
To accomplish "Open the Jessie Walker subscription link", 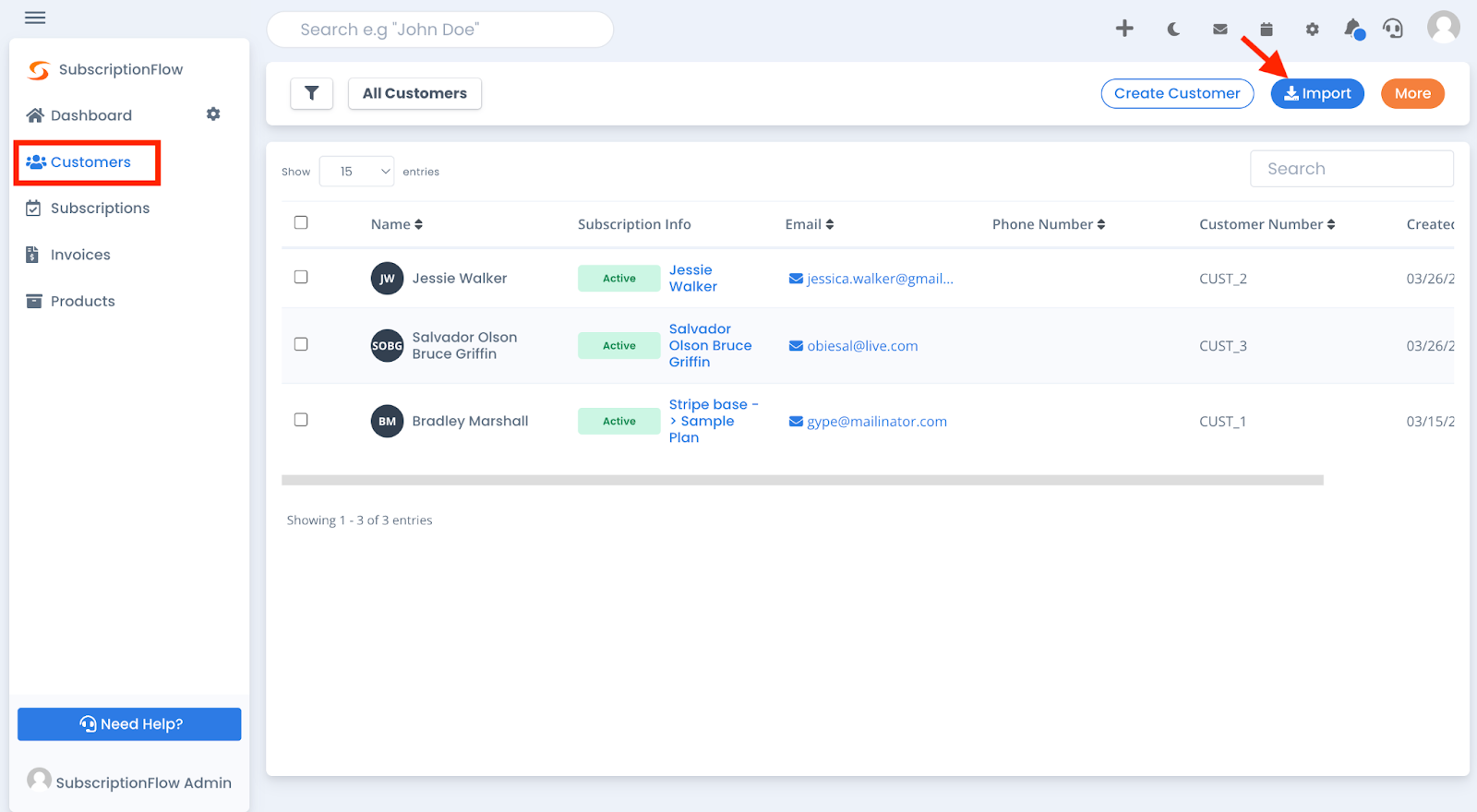I will 693,279.
